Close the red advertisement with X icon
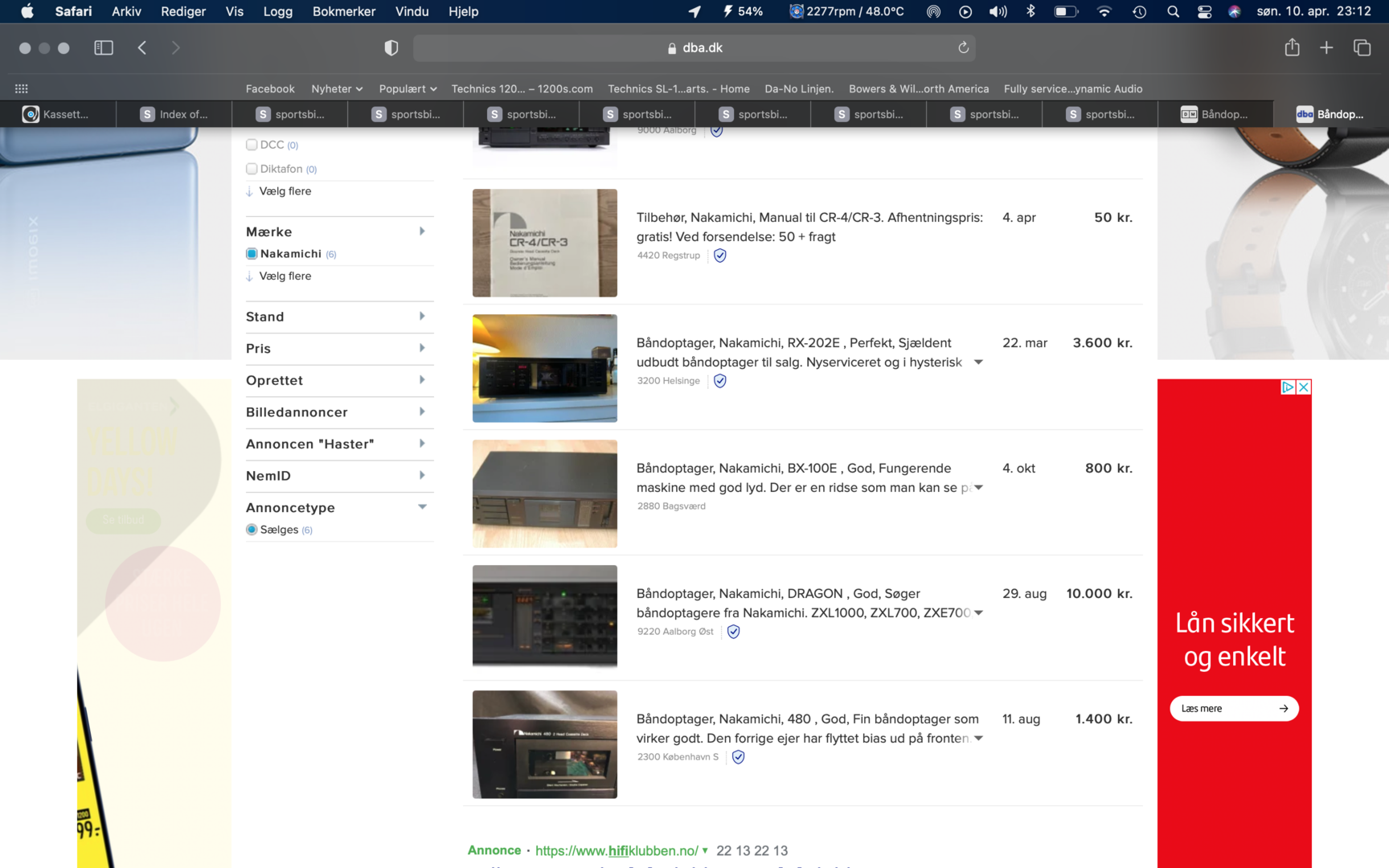This screenshot has height=868, width=1389. 1304,387
